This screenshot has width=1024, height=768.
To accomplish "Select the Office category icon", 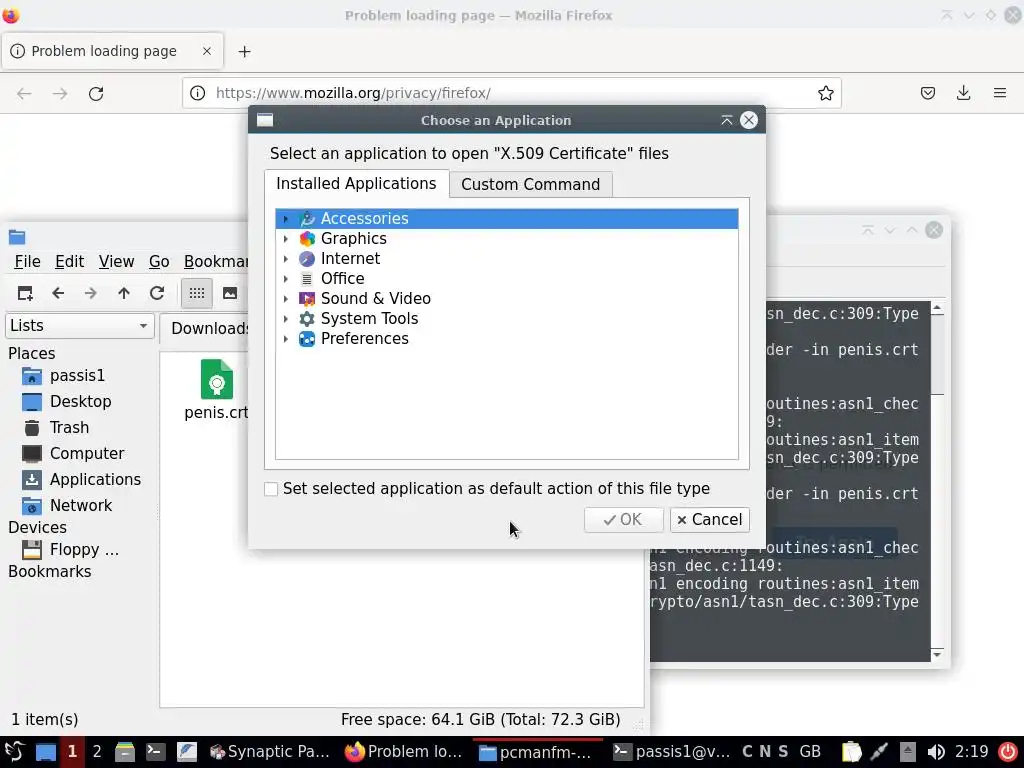I will tap(307, 279).
